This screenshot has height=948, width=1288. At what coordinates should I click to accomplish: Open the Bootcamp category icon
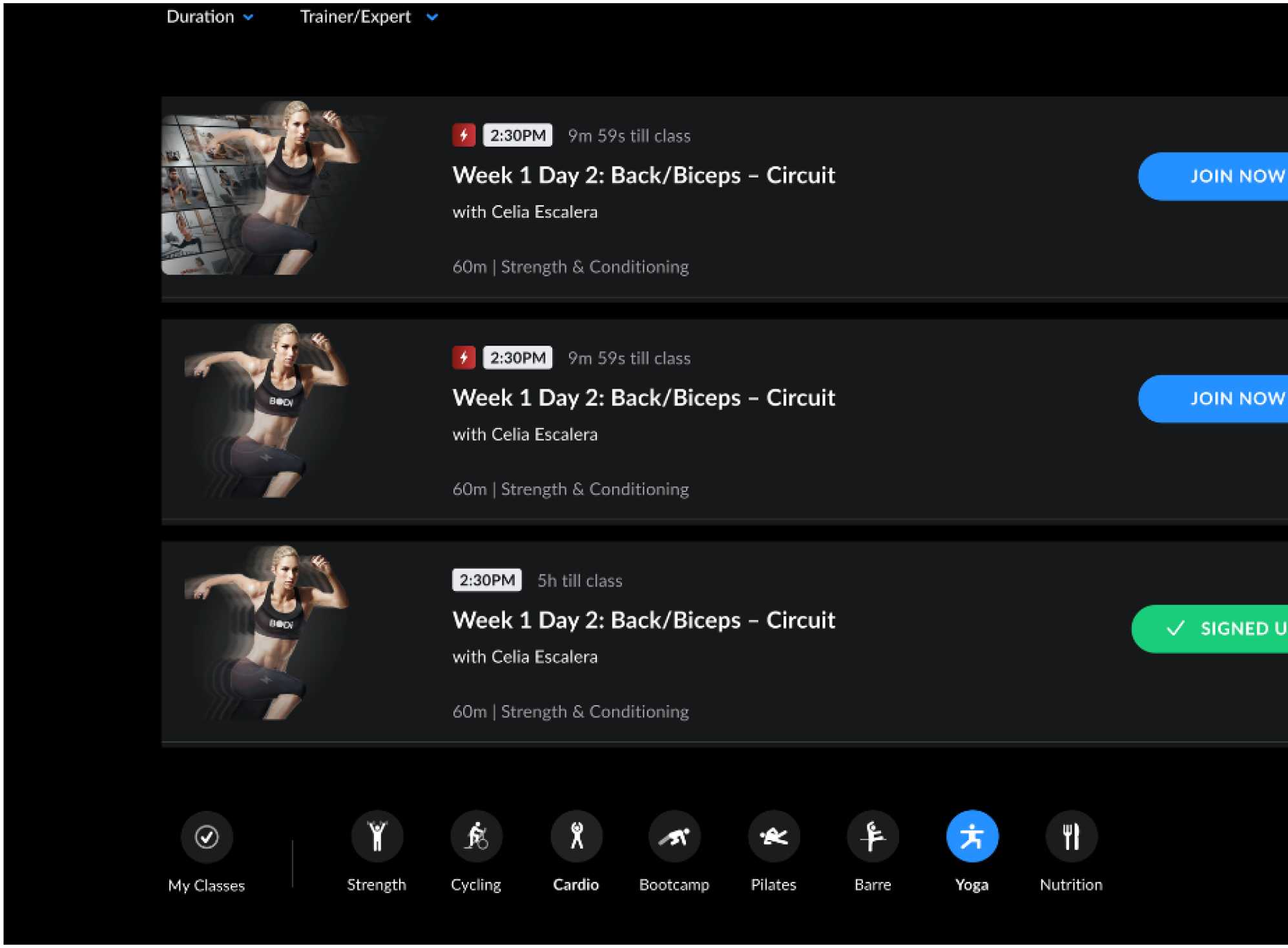pyautogui.click(x=674, y=836)
